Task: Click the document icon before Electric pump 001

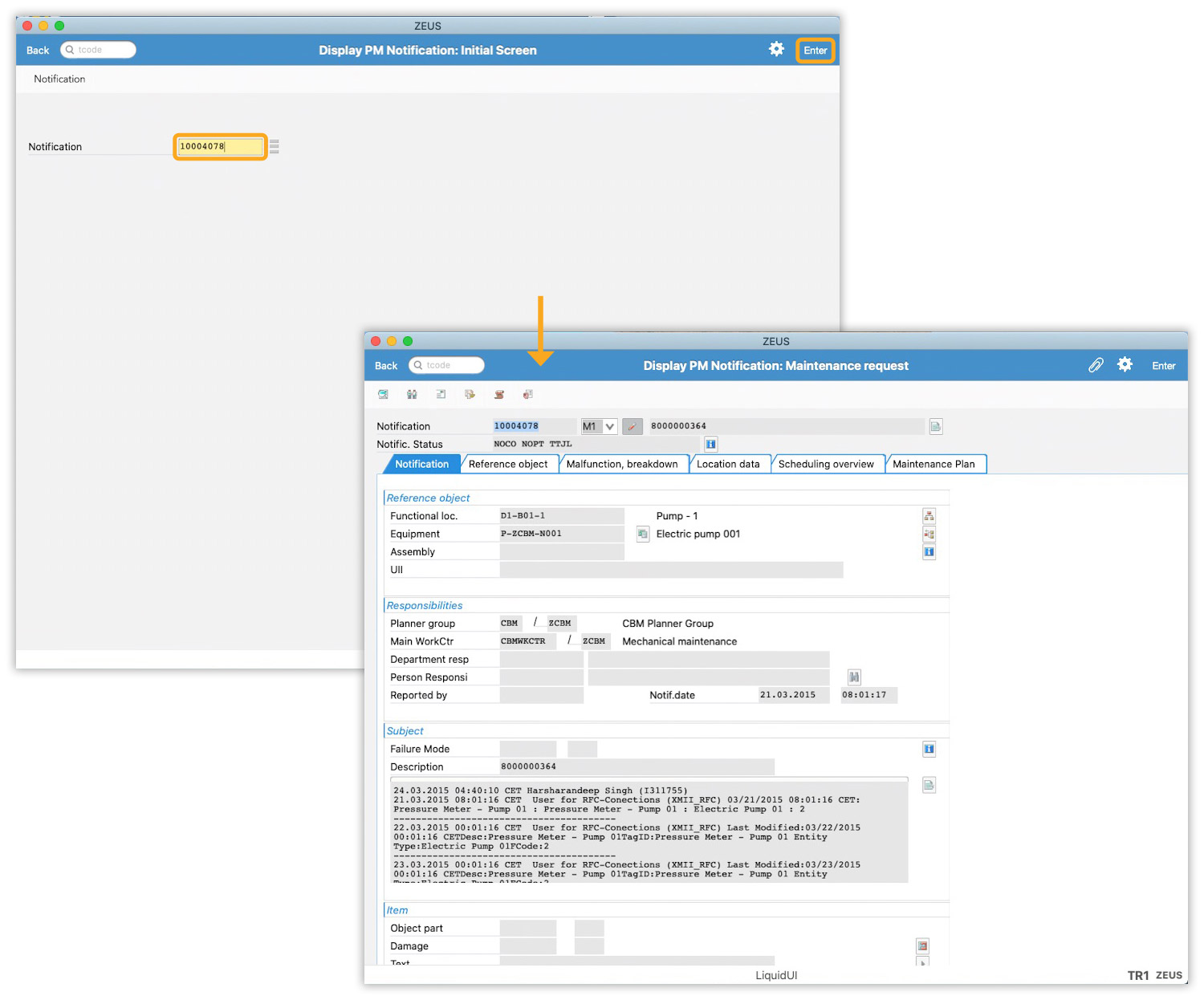Action: tap(642, 534)
